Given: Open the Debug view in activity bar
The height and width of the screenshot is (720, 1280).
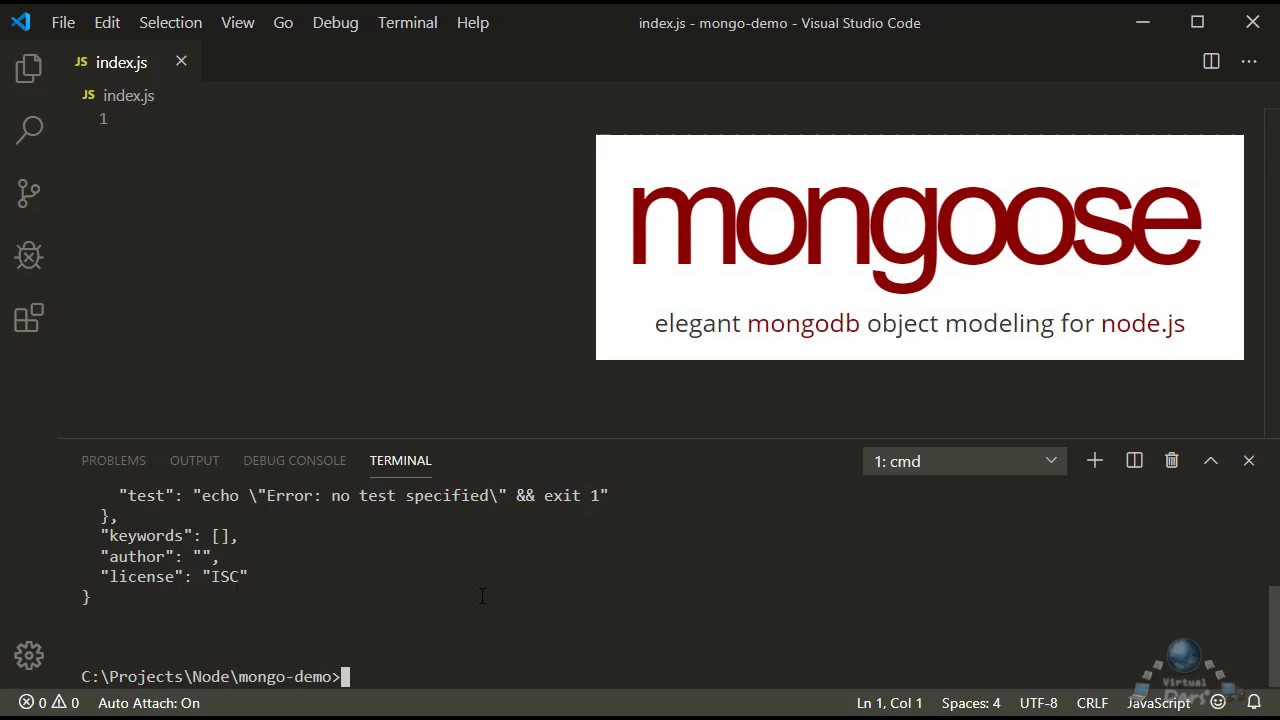Looking at the screenshot, I should 29,256.
